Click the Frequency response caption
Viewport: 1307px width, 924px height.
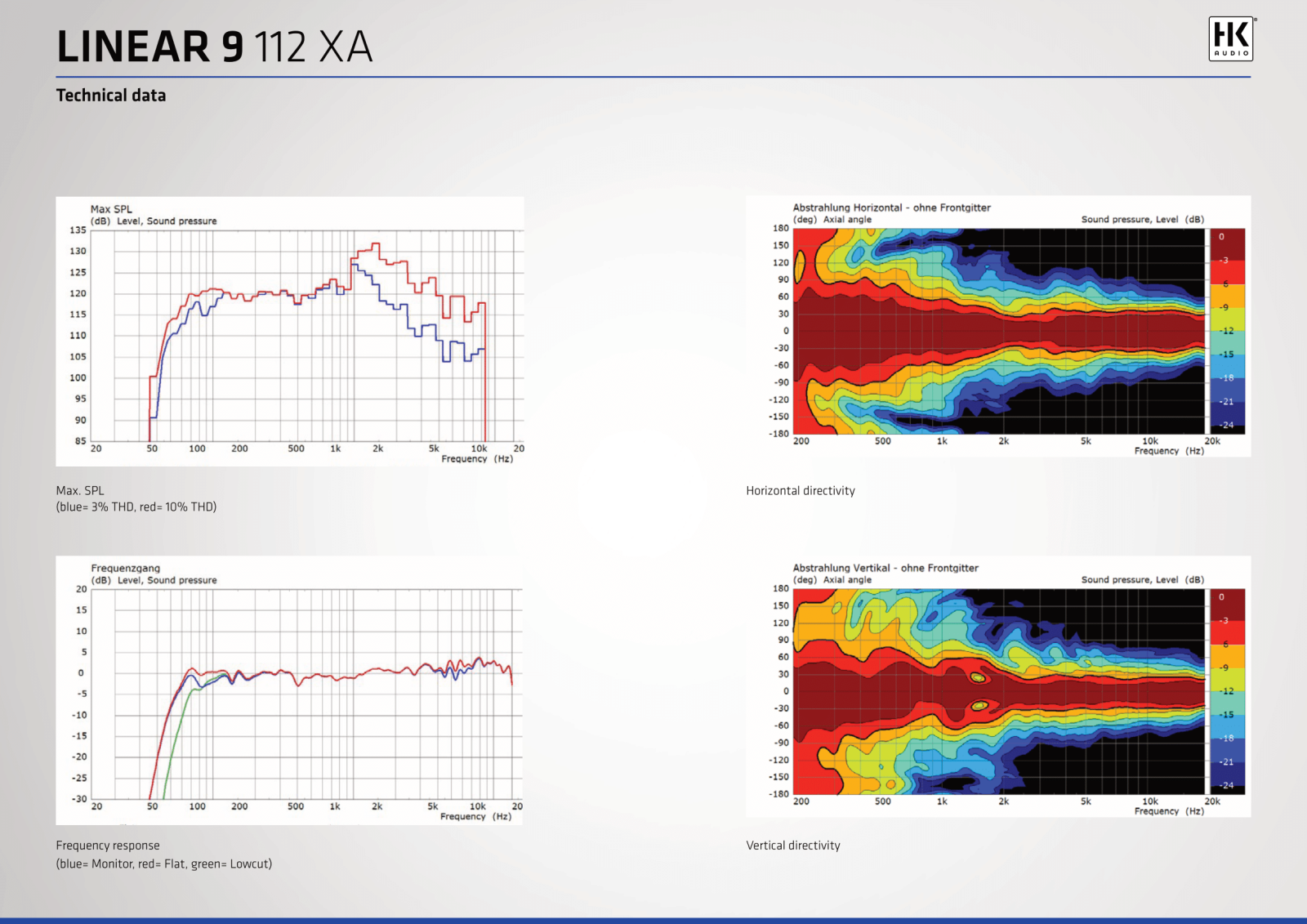108,846
